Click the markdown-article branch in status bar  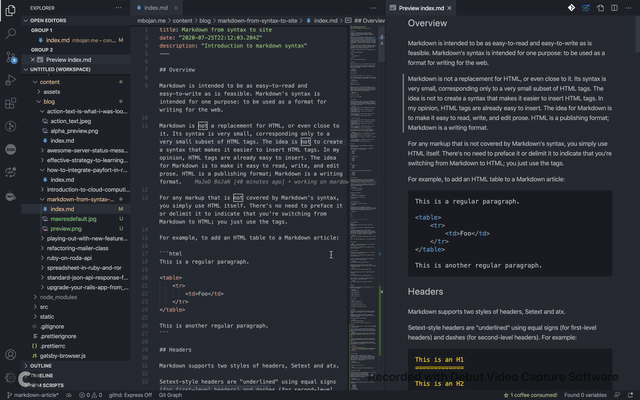33,395
